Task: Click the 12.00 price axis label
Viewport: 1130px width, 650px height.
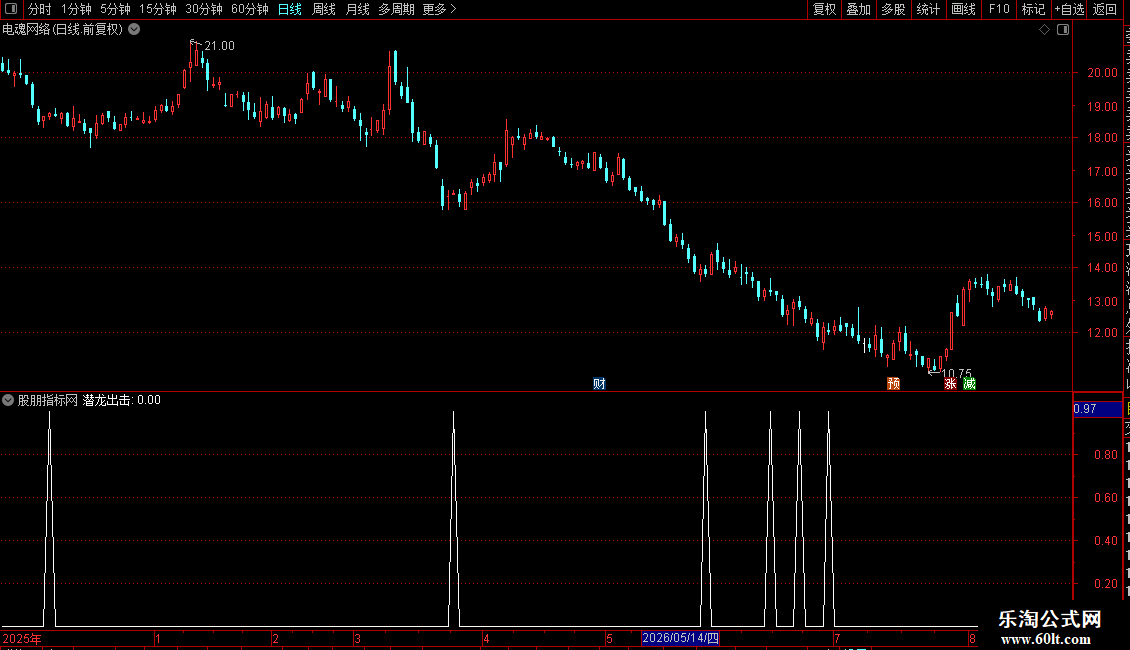Action: [x=1102, y=333]
